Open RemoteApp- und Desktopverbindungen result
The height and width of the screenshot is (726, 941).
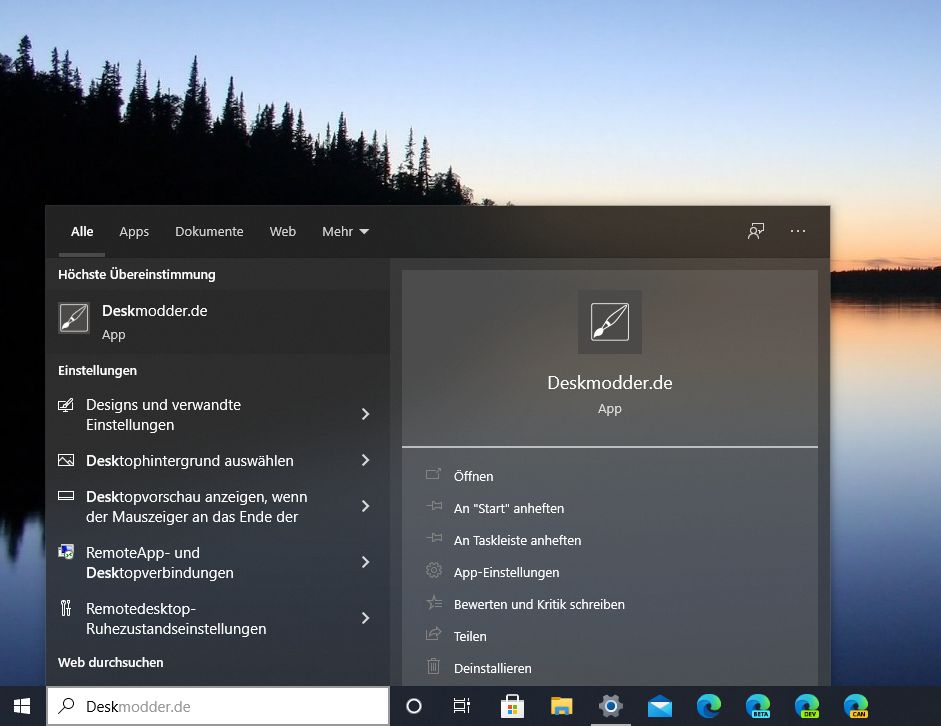tap(218, 562)
